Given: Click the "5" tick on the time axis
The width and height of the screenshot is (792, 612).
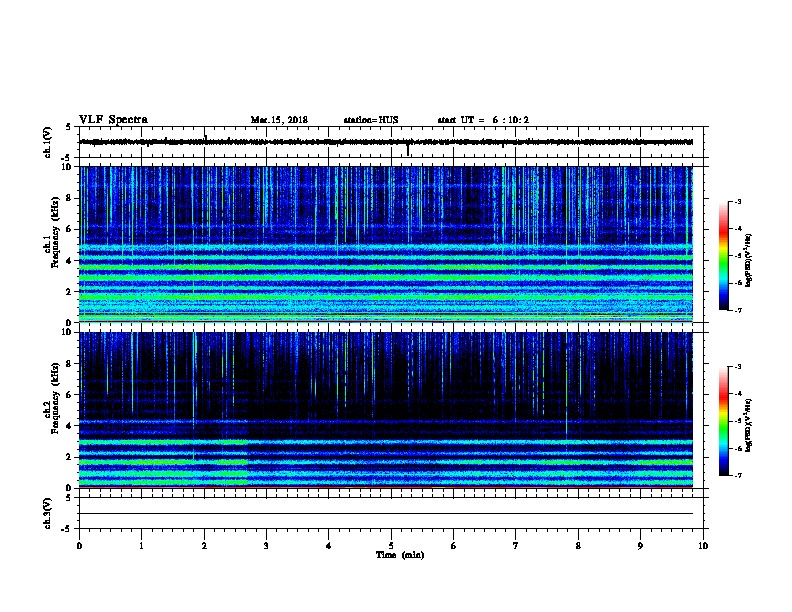Looking at the screenshot, I should (391, 546).
